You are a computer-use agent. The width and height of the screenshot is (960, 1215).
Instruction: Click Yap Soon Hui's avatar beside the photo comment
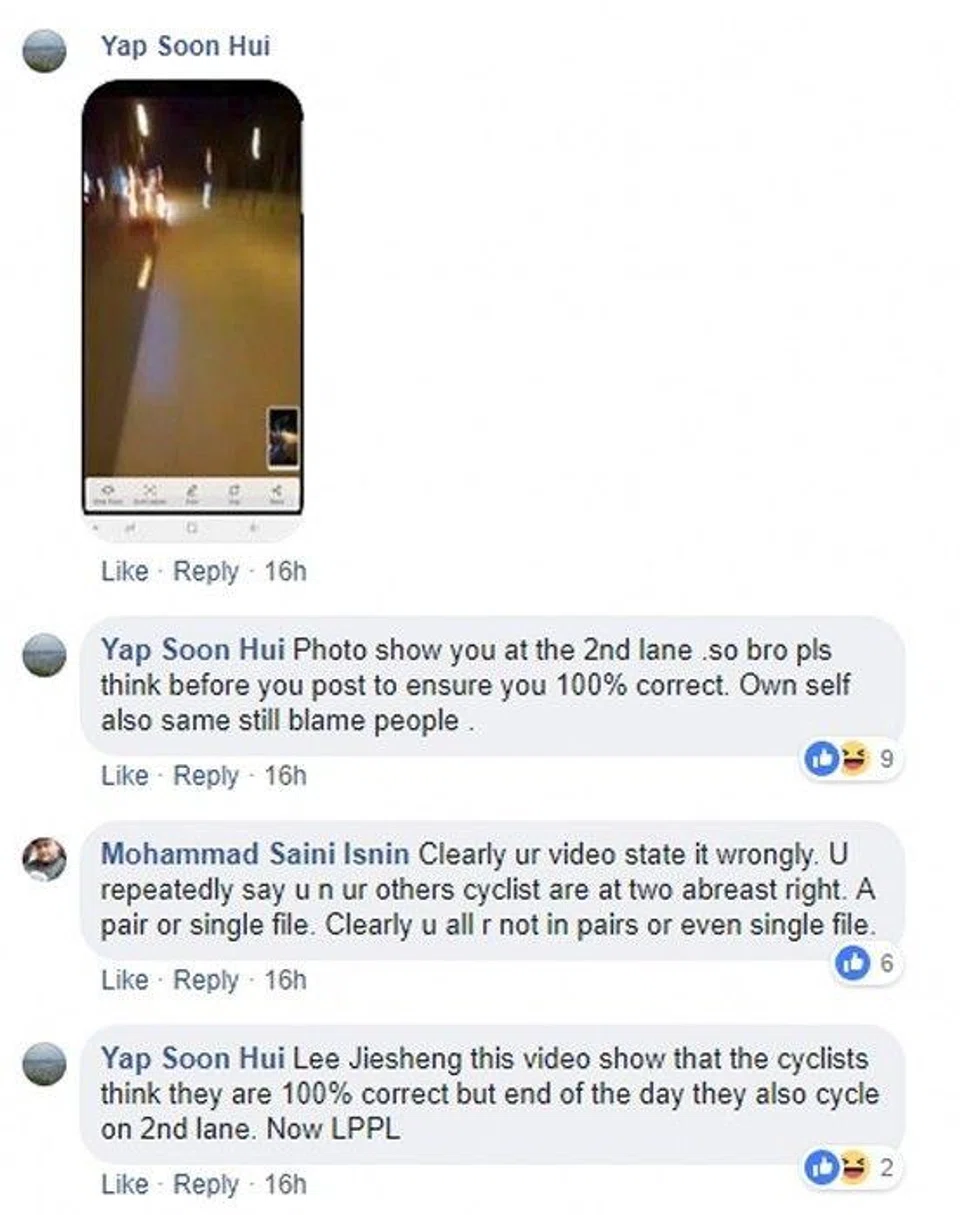(44, 50)
